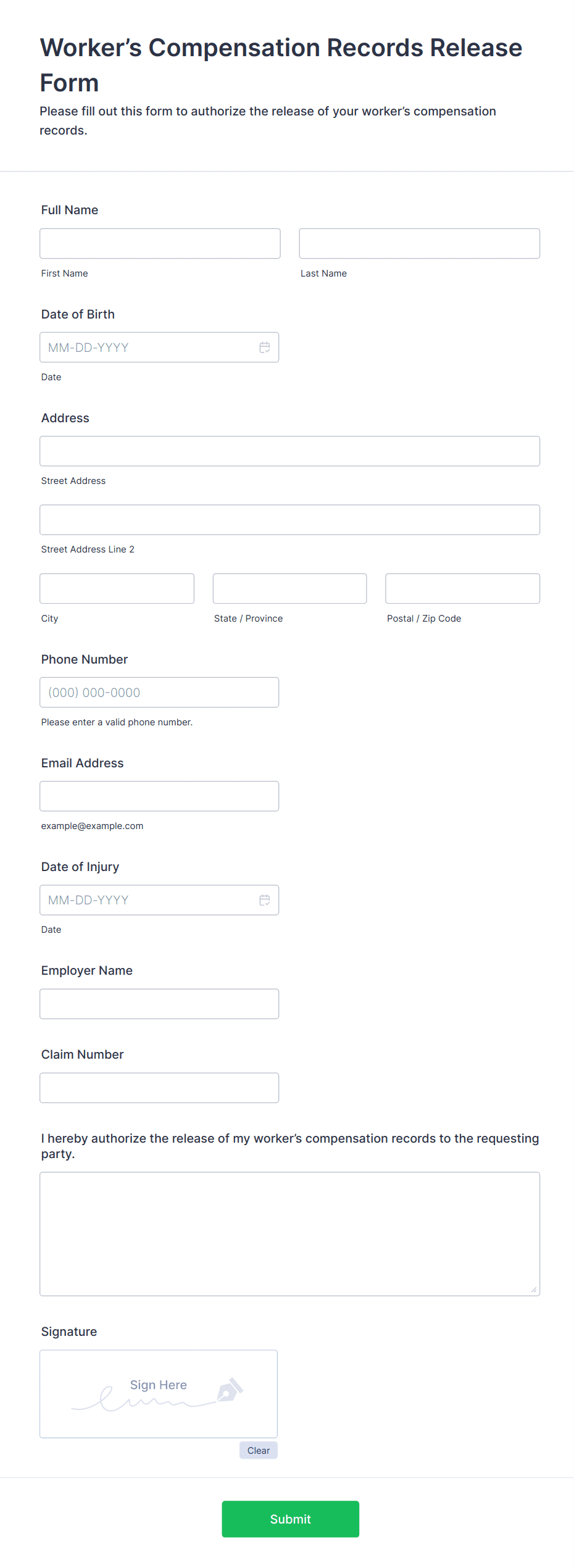Click inside the Last Name field
Viewport: 574px width, 1568px height.
point(419,243)
